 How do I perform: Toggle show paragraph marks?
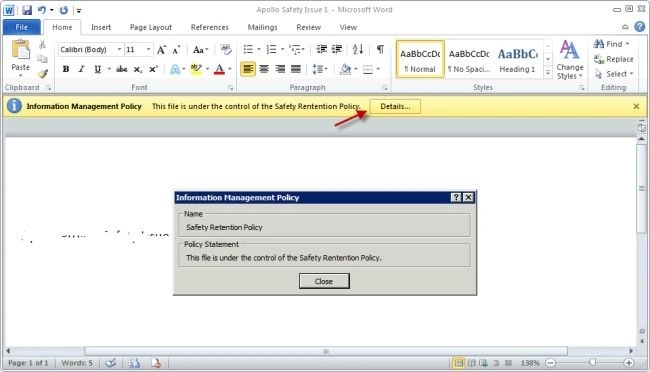tap(380, 49)
